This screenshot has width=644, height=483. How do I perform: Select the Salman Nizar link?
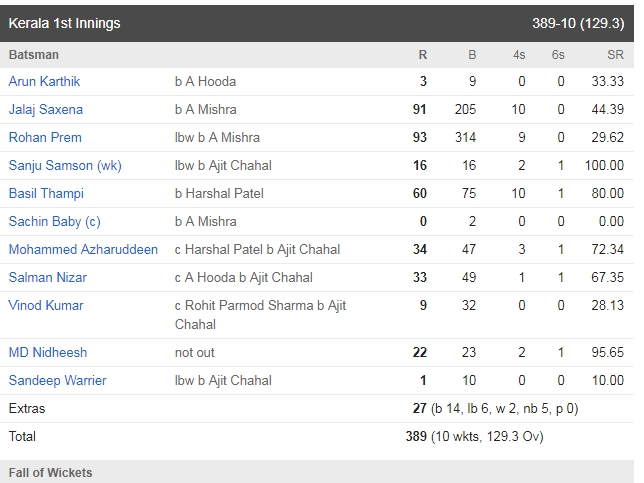pyautogui.click(x=46, y=277)
